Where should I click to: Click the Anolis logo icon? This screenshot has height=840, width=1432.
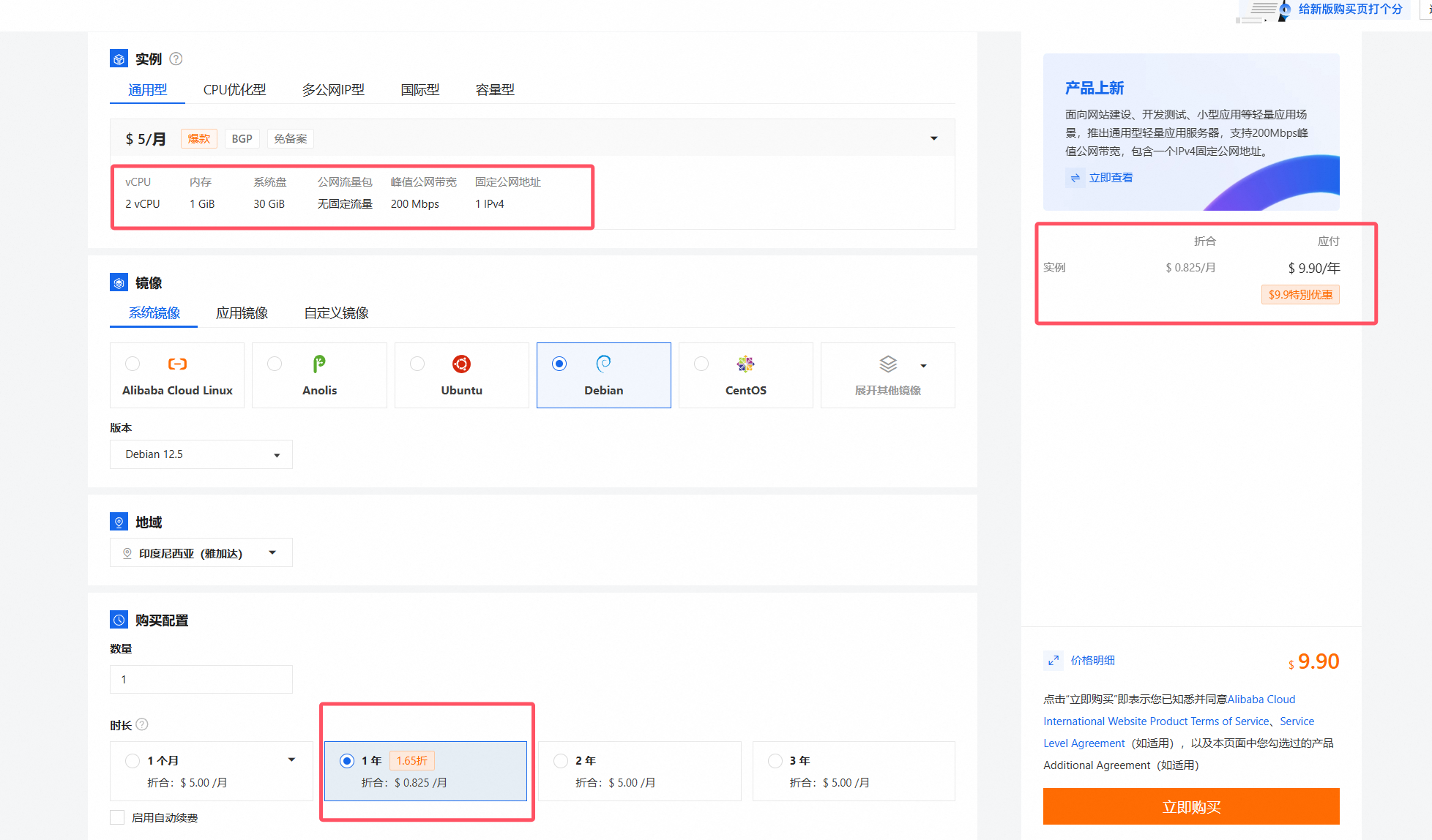319,364
